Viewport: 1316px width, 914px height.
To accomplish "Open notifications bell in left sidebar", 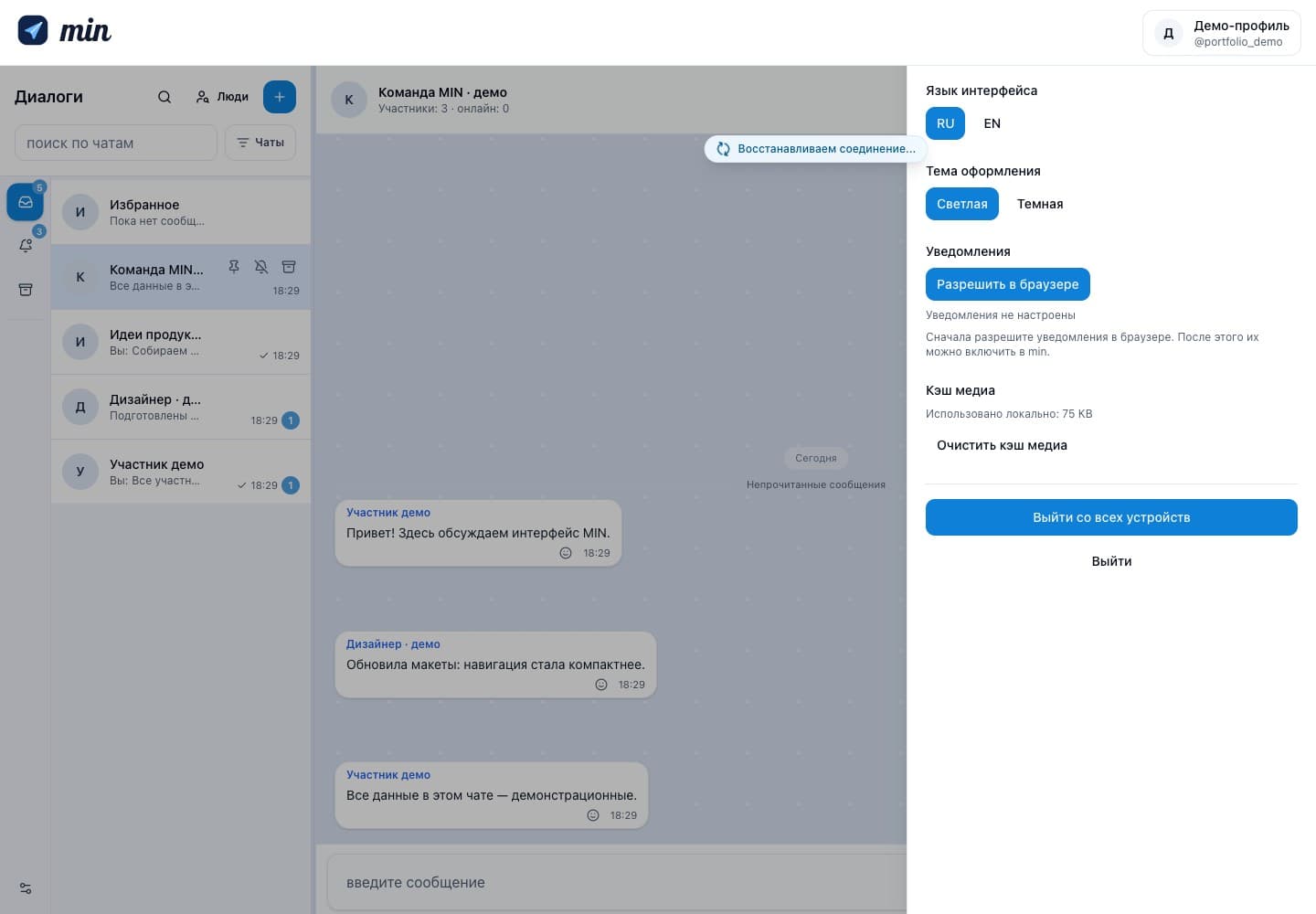I will [x=26, y=246].
